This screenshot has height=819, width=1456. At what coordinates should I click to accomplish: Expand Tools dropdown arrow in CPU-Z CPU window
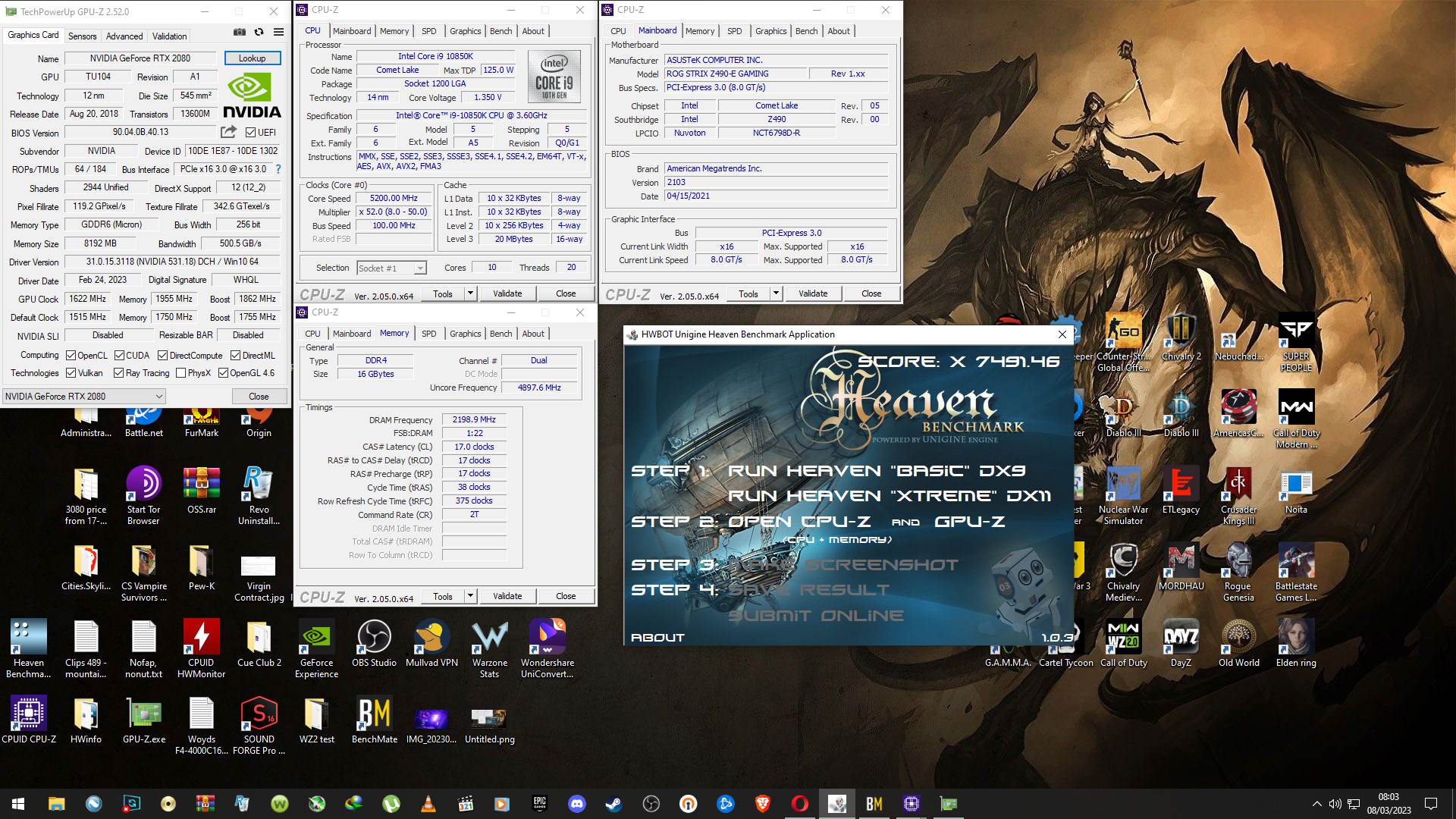coord(470,293)
